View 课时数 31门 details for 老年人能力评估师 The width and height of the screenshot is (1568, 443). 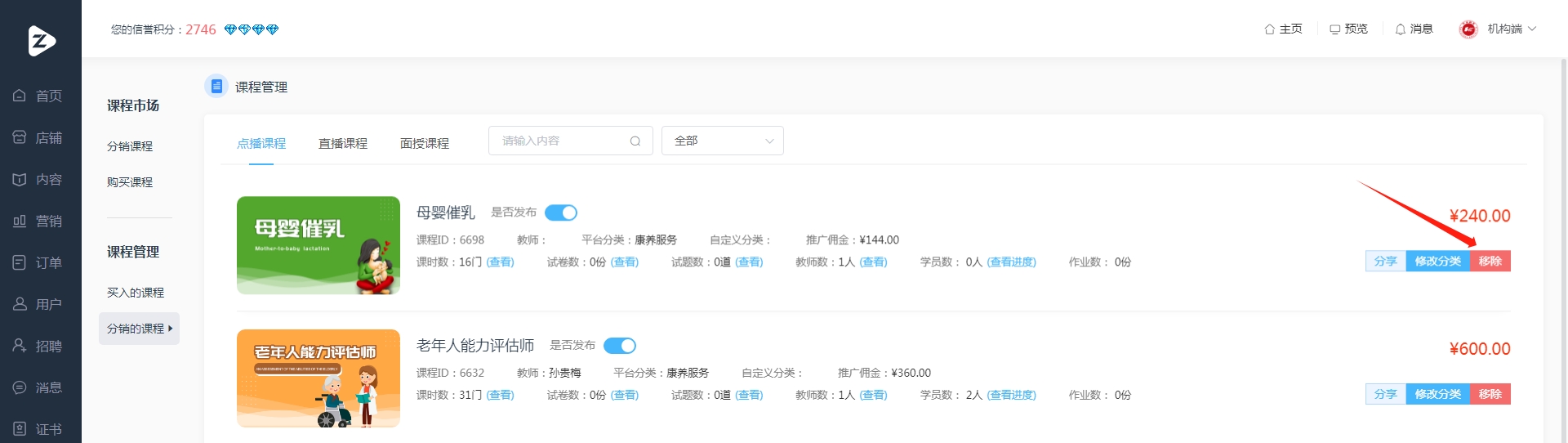tap(500, 396)
